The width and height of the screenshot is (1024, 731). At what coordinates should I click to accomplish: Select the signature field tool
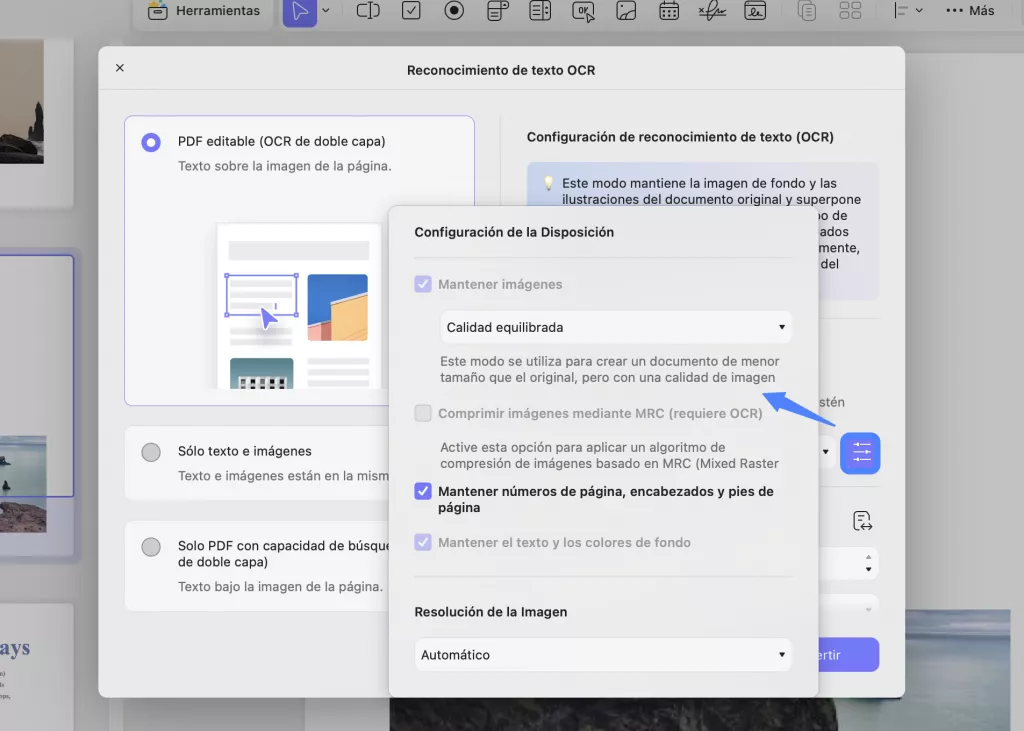712,10
